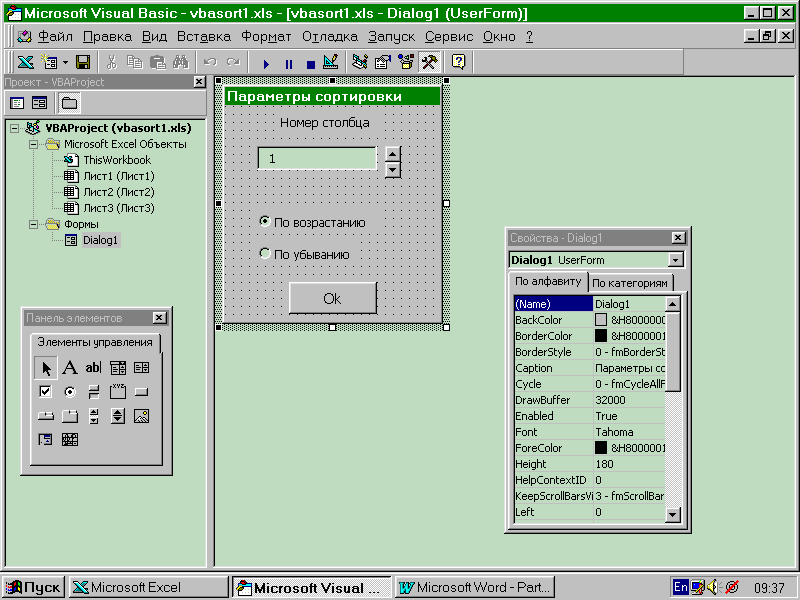Select the TextBox tool (abl) in the Toolbox
Image resolution: width=800 pixels, height=600 pixels.
point(93,367)
